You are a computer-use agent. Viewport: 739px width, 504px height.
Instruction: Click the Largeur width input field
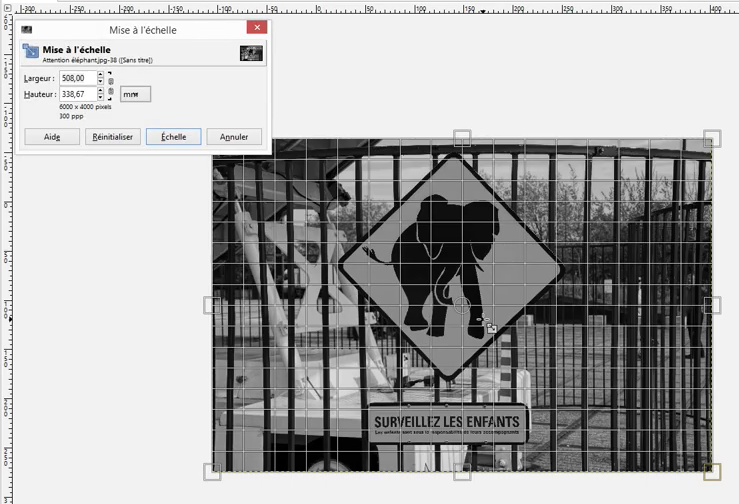(x=77, y=78)
